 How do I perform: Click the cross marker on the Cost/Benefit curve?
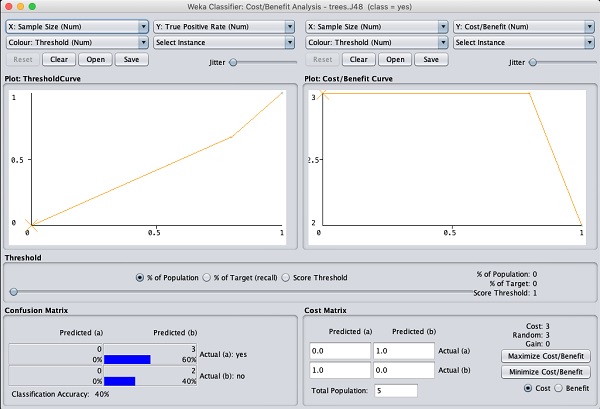pos(323,93)
